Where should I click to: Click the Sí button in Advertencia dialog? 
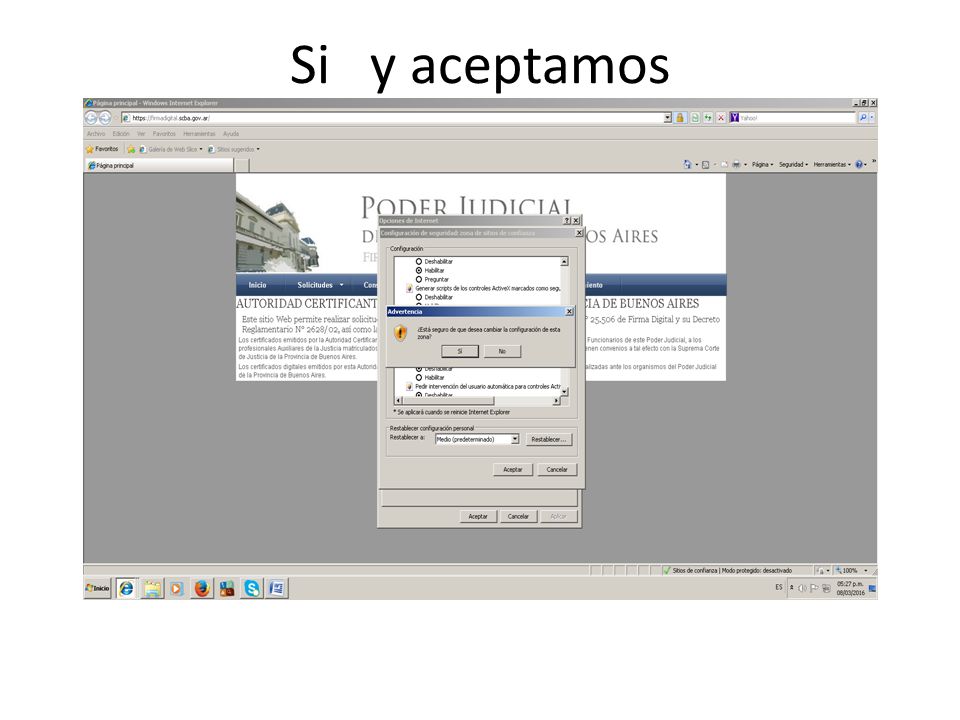(460, 351)
